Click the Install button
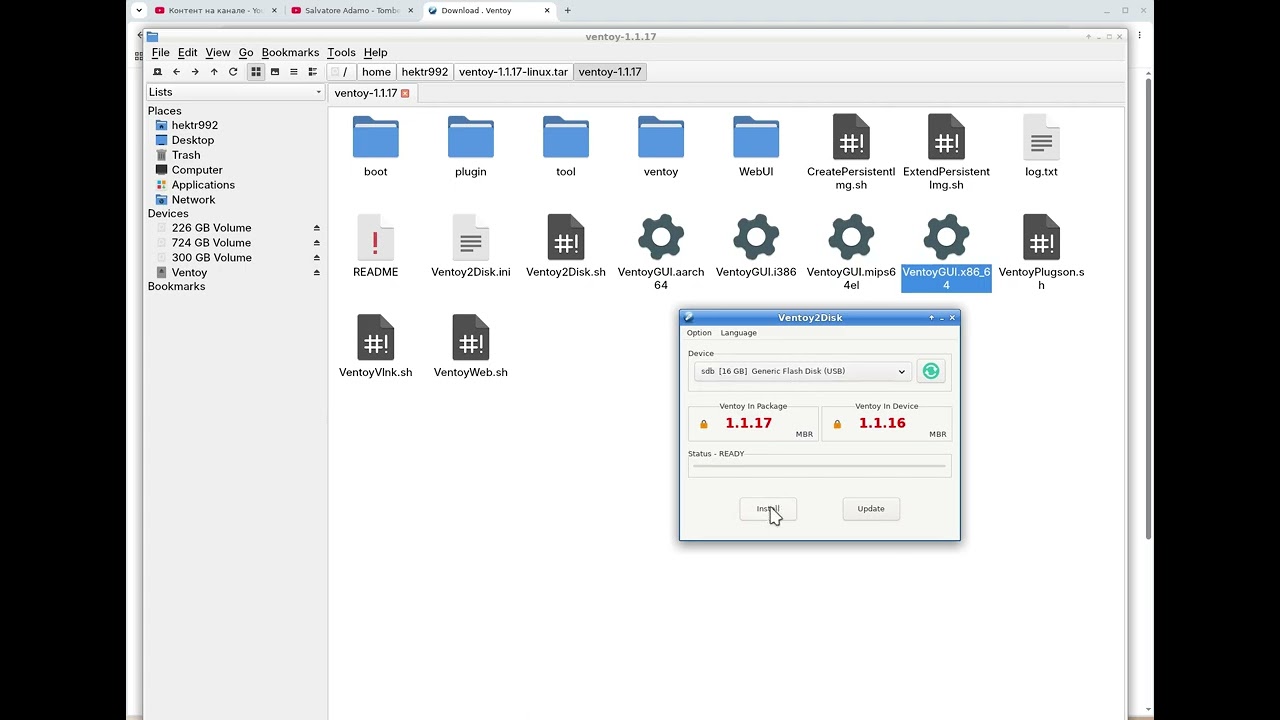The height and width of the screenshot is (720, 1280). pos(768,509)
